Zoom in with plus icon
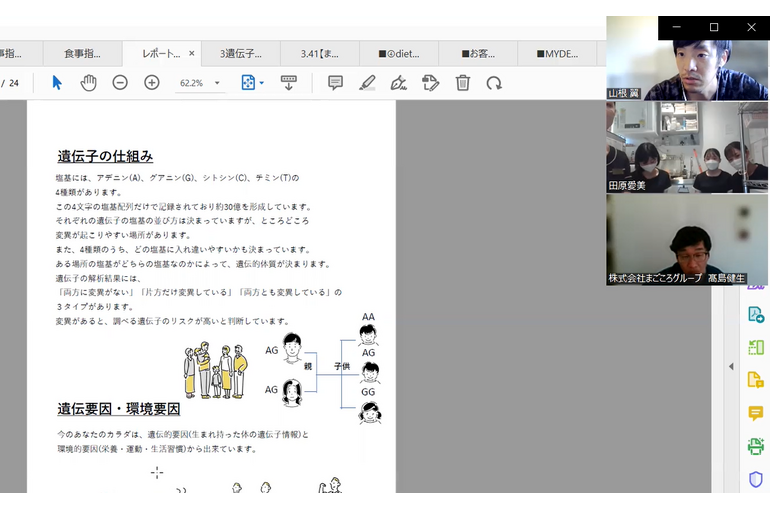The width and height of the screenshot is (770, 510). (152, 82)
